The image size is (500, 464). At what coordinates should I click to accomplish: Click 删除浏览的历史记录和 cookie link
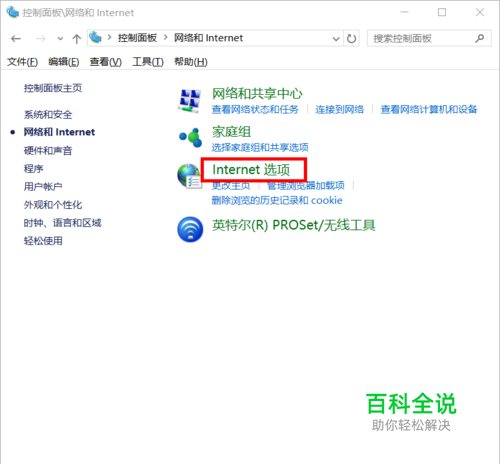click(x=277, y=200)
